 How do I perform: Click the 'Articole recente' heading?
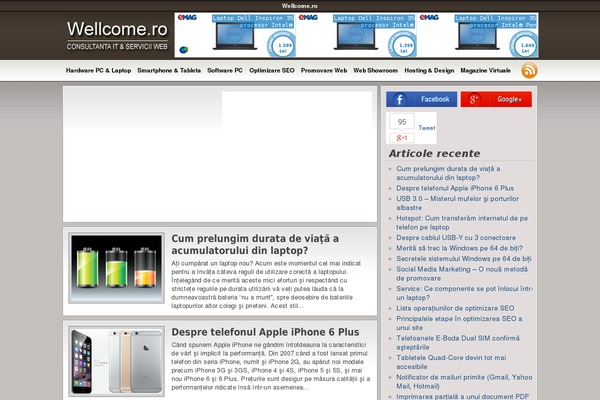(434, 153)
